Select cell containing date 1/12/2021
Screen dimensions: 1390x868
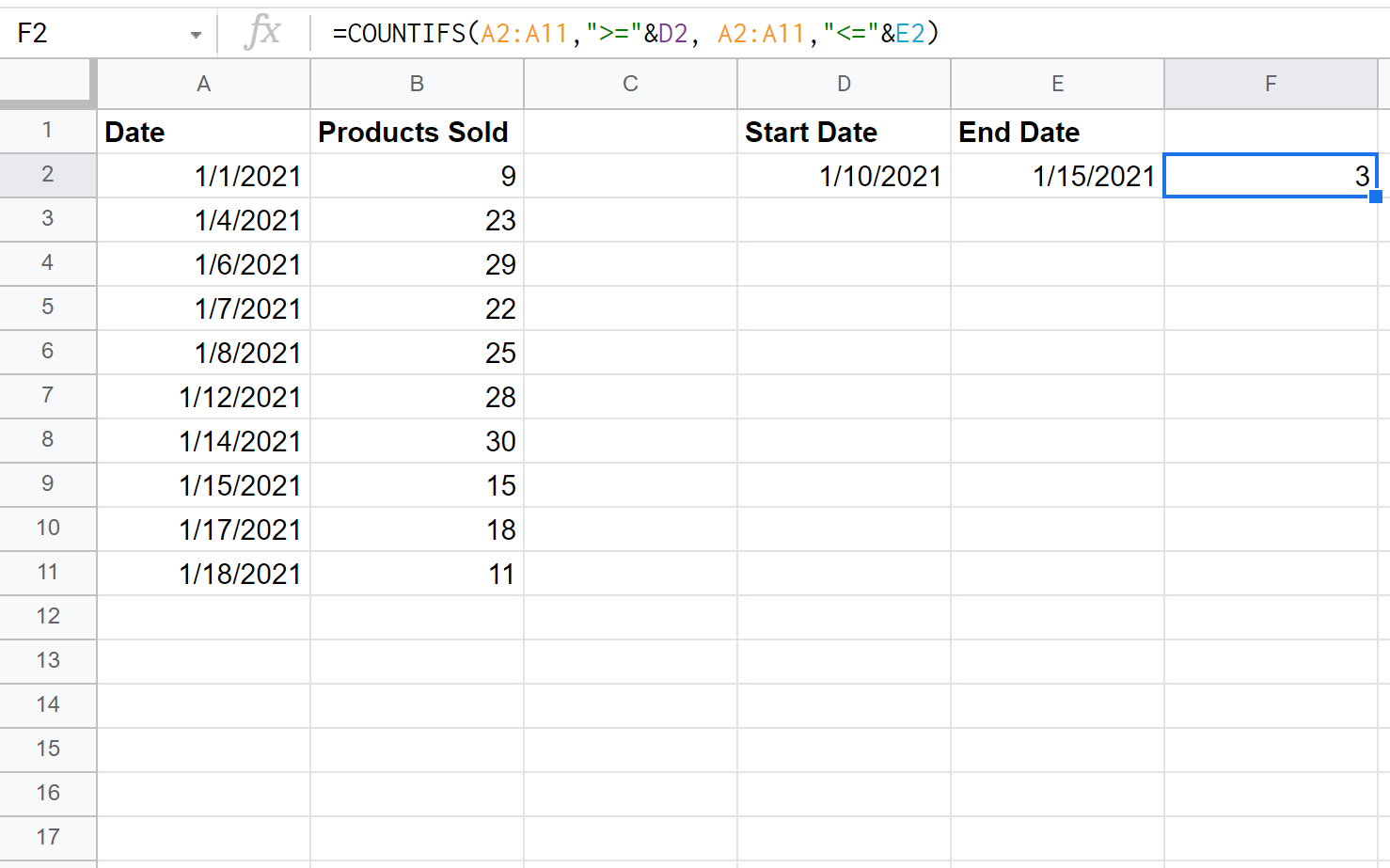point(203,397)
